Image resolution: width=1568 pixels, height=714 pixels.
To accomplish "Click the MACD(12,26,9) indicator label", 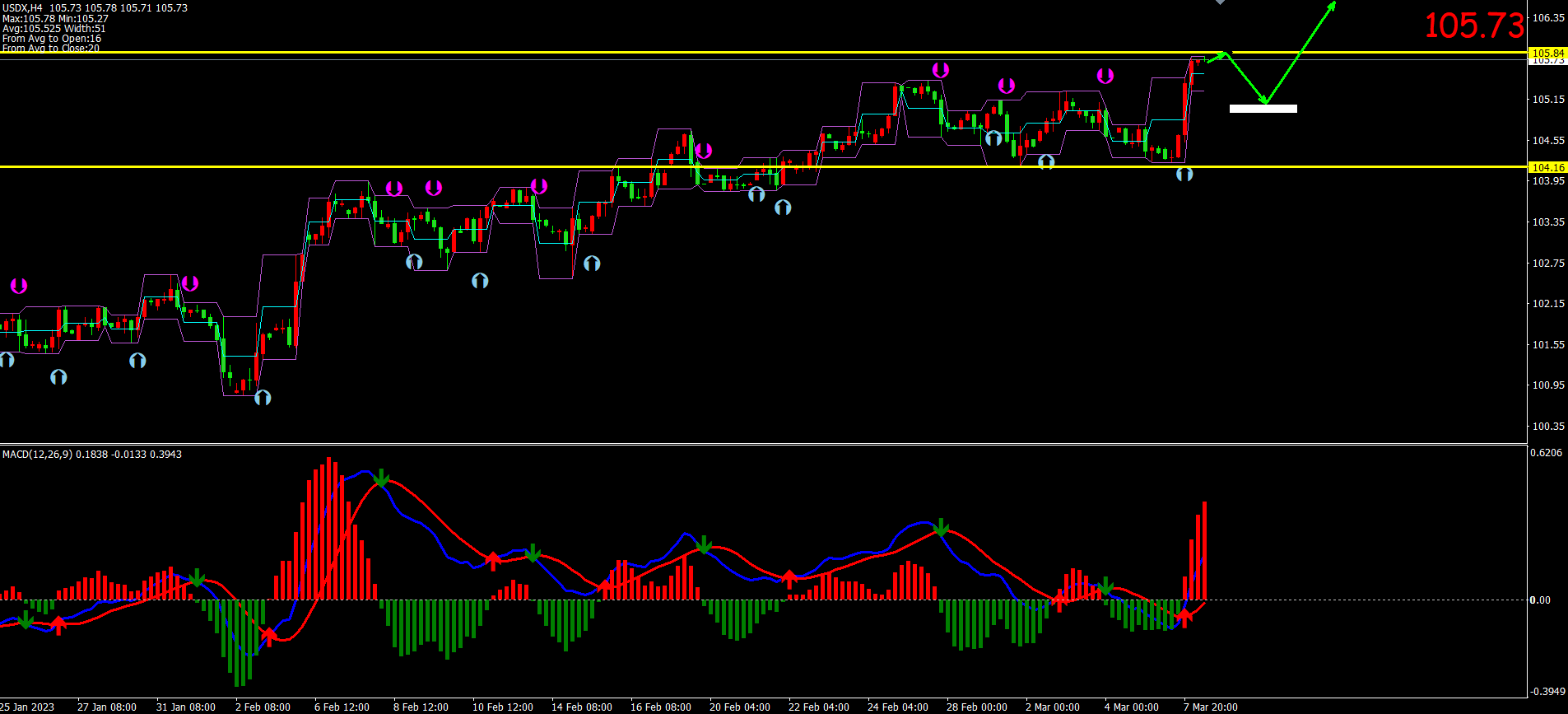I will point(37,455).
